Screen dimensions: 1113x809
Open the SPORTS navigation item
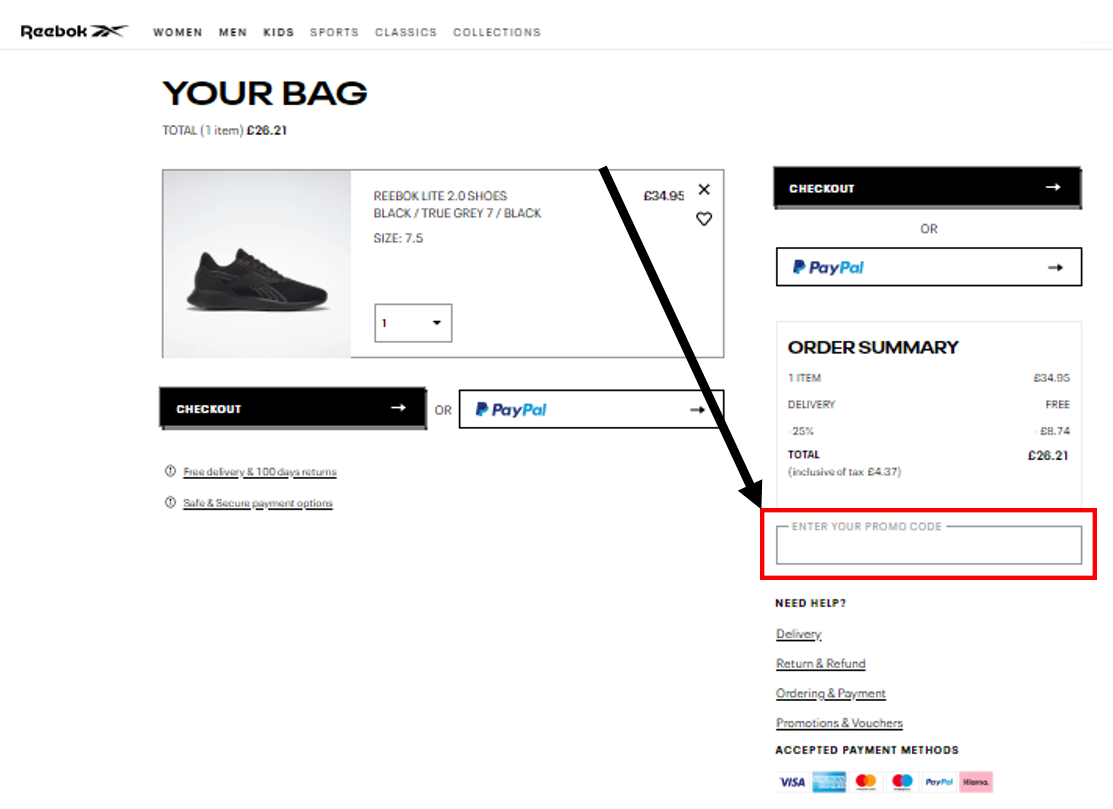click(334, 32)
